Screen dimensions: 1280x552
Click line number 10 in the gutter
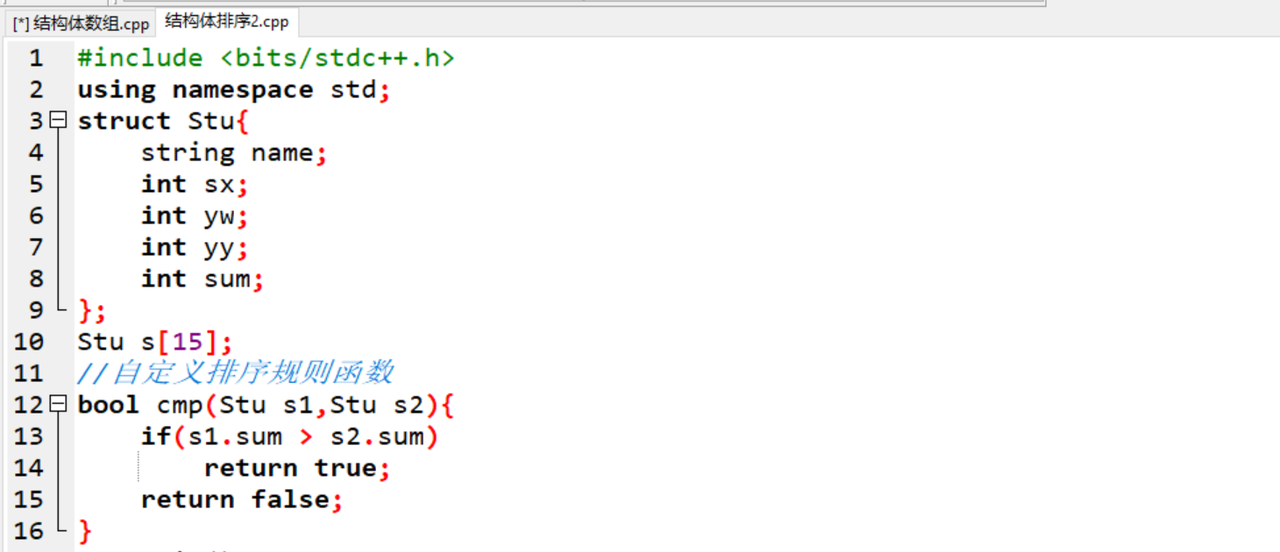[x=30, y=342]
